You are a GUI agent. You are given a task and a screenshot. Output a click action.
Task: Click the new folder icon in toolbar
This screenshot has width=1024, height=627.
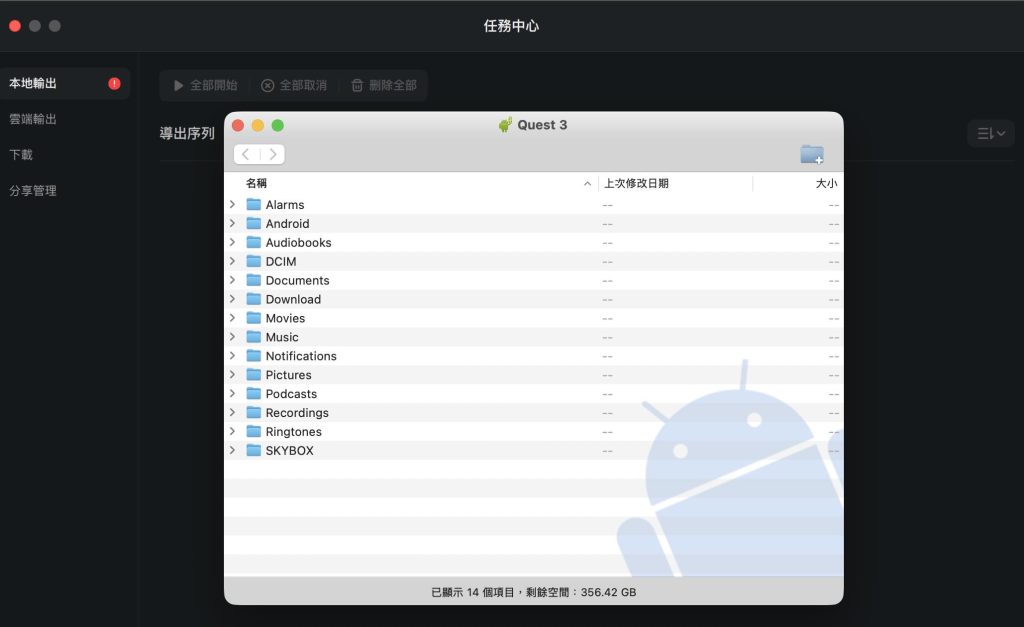pyautogui.click(x=811, y=154)
